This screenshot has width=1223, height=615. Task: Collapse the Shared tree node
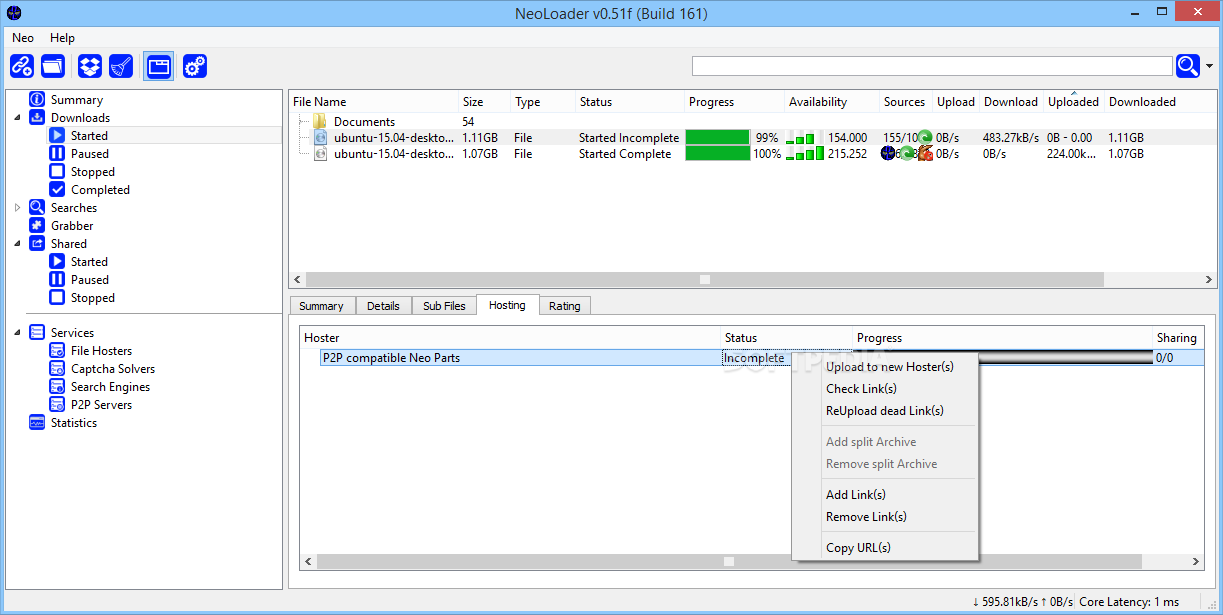point(17,244)
